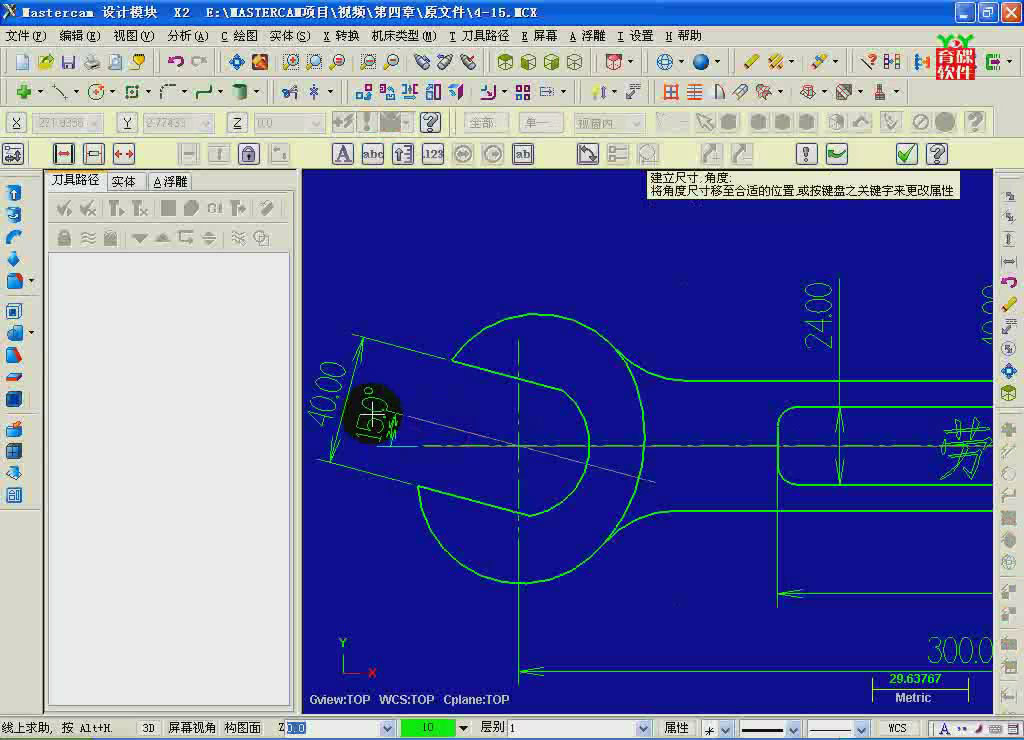Click the yellow pencil icon on the right sidebar
The width and height of the screenshot is (1024, 740).
(1009, 304)
